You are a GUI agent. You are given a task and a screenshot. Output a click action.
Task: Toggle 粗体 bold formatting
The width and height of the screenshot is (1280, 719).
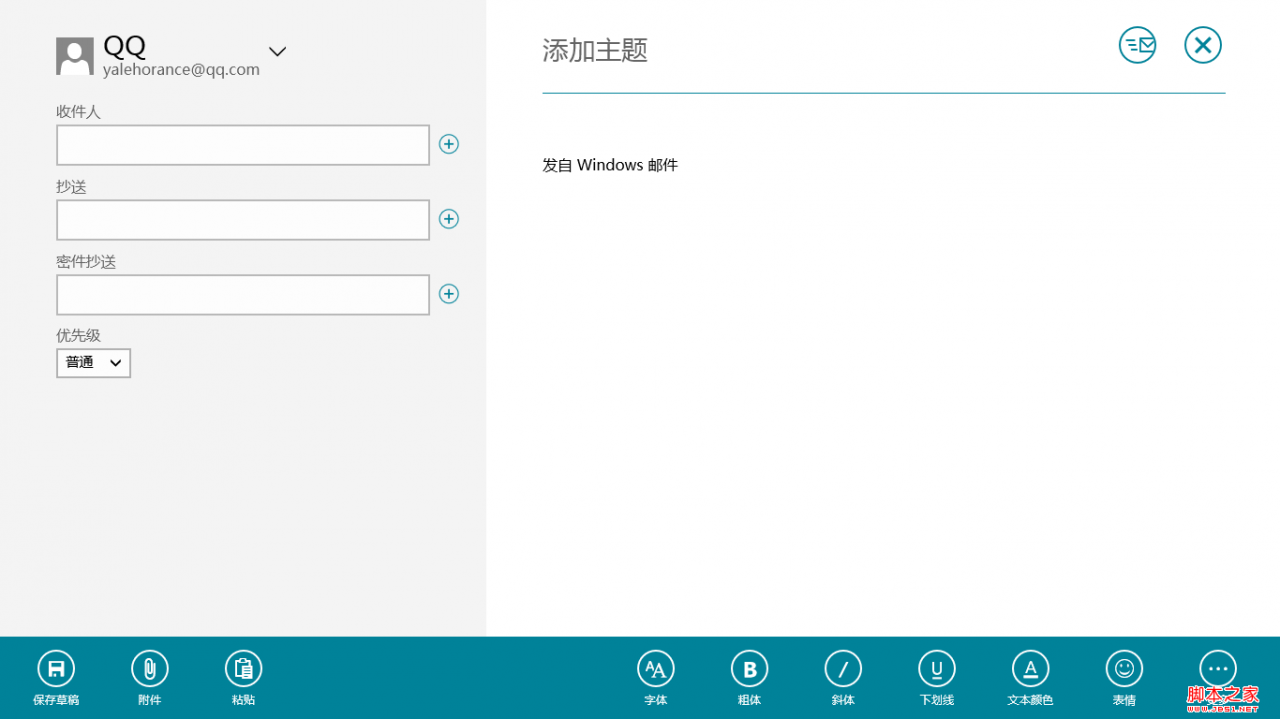click(x=750, y=668)
